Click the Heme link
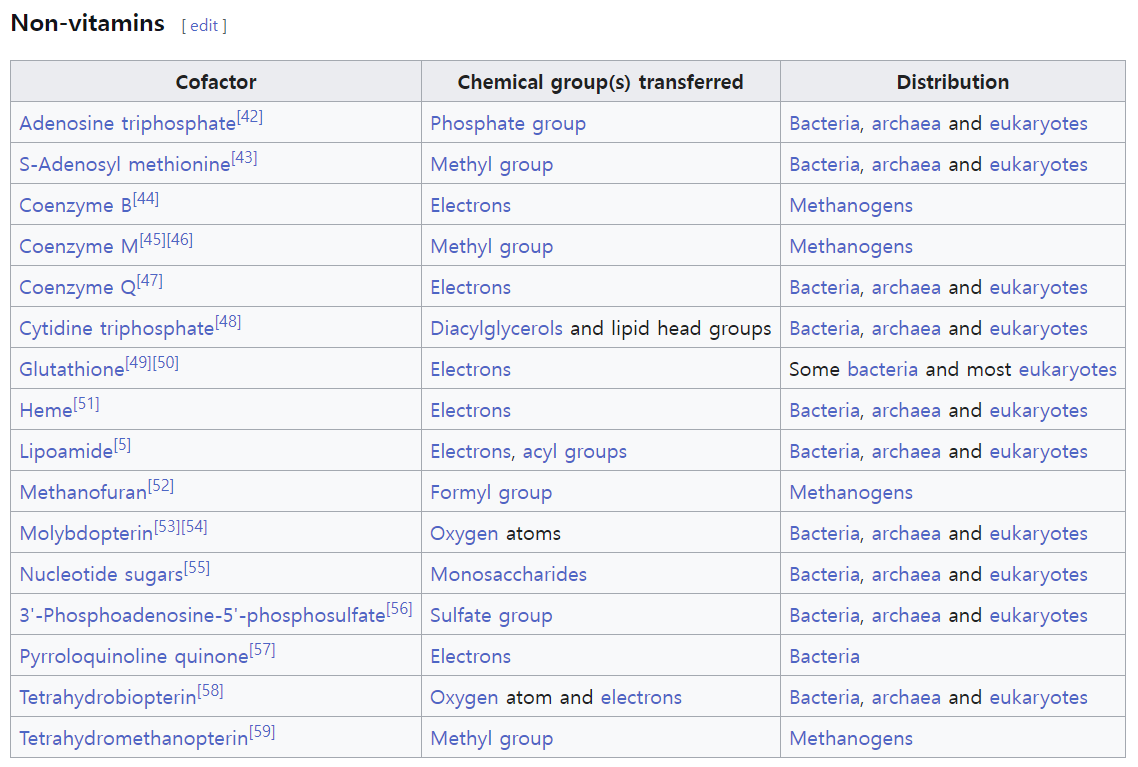Viewport: 1138px width, 767px height. point(46,411)
